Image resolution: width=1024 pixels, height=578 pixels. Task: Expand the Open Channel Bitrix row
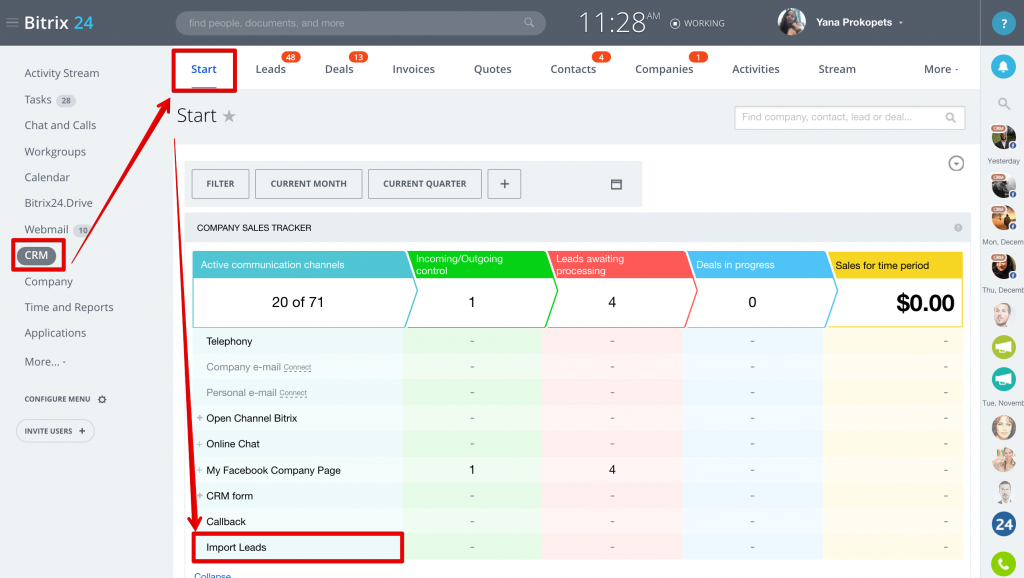pos(199,418)
